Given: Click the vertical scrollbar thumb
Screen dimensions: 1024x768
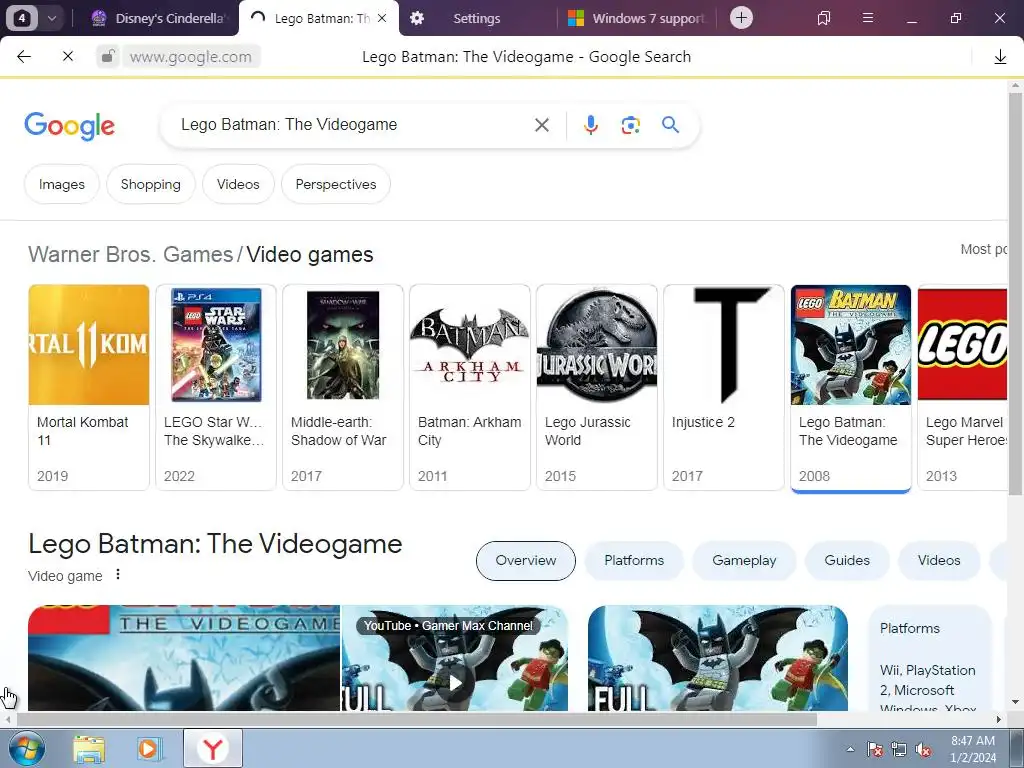Looking at the screenshot, I should coord(1016,294).
